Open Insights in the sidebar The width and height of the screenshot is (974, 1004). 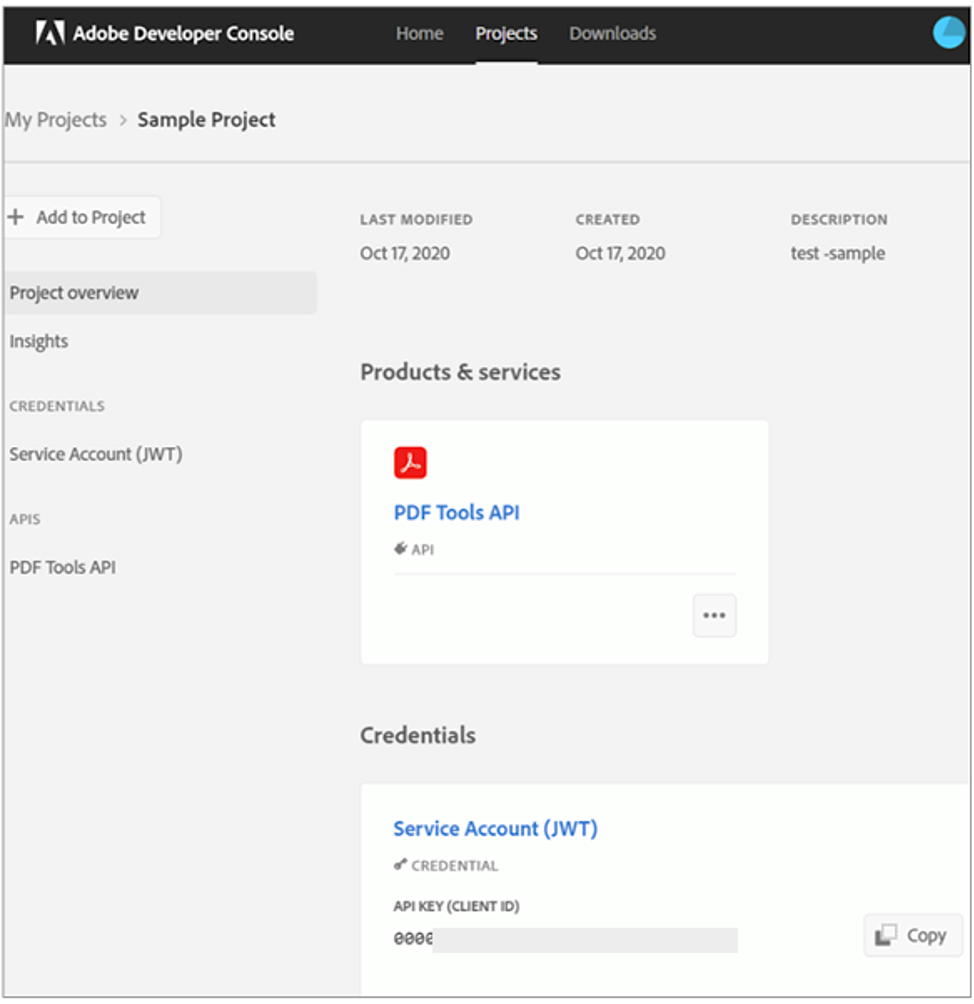pyautogui.click(x=39, y=341)
